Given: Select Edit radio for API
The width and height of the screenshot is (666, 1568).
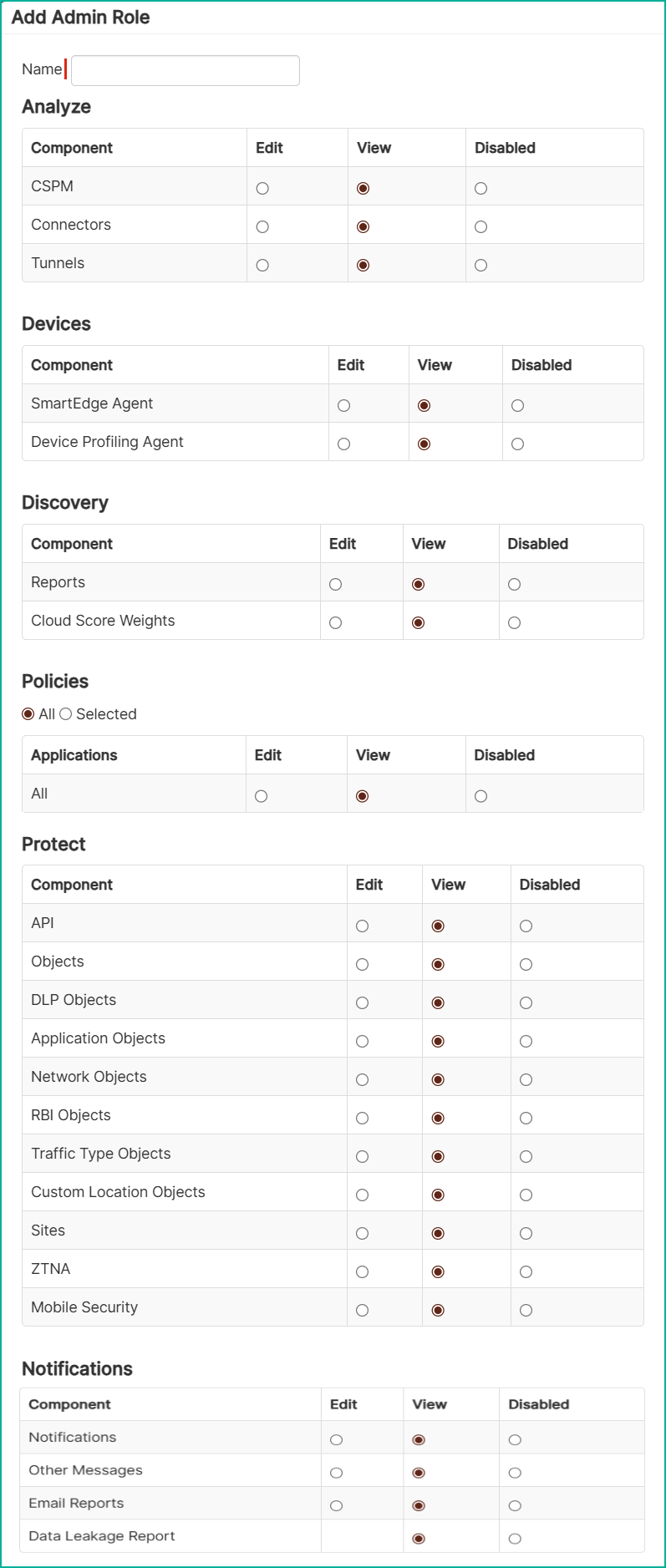Looking at the screenshot, I should tap(362, 926).
